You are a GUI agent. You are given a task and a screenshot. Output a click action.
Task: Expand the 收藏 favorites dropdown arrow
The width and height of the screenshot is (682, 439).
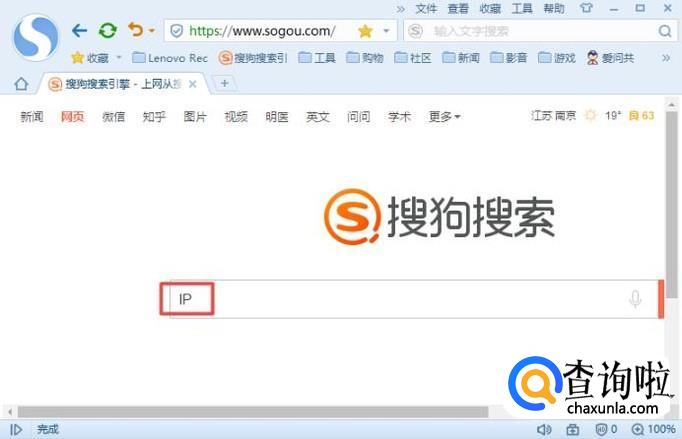click(x=119, y=57)
